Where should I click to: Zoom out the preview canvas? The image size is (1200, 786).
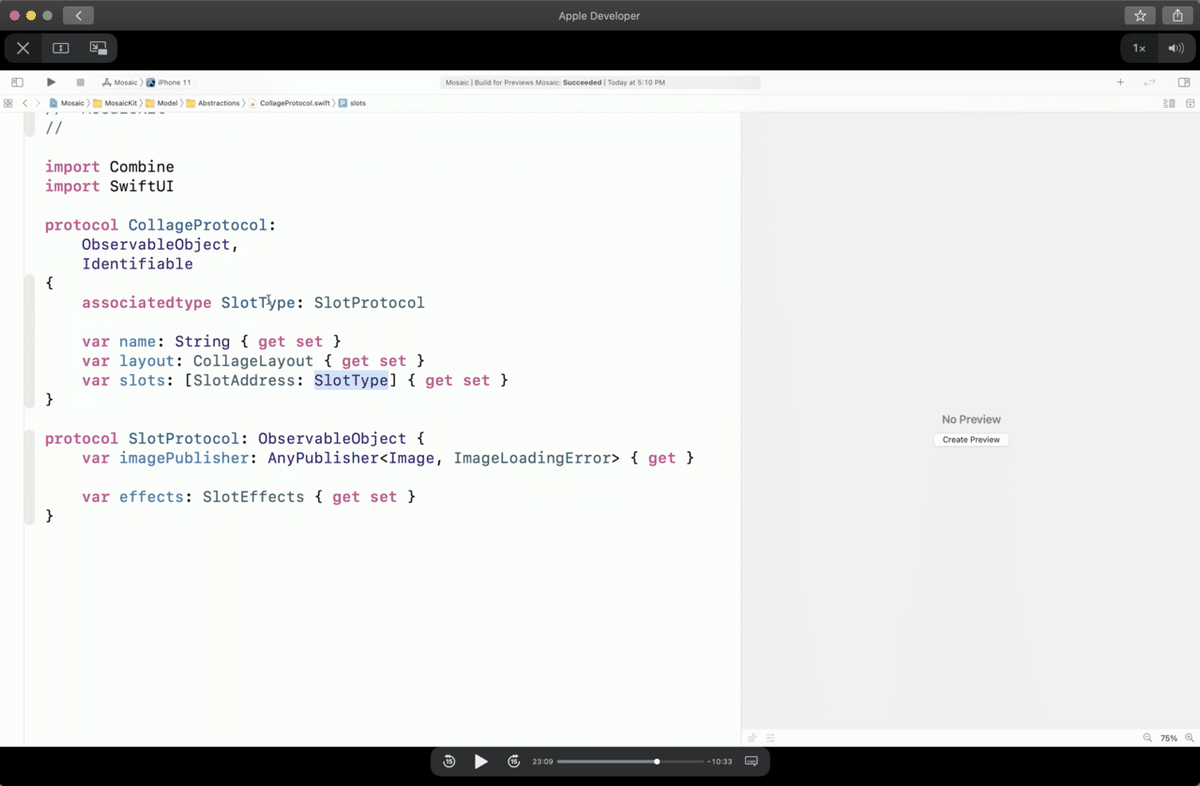tap(1148, 738)
